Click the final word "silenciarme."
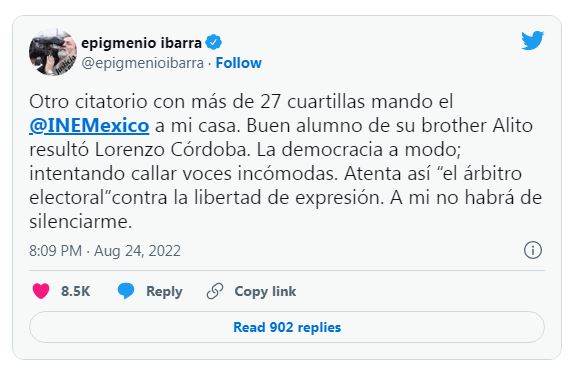 [80, 222]
